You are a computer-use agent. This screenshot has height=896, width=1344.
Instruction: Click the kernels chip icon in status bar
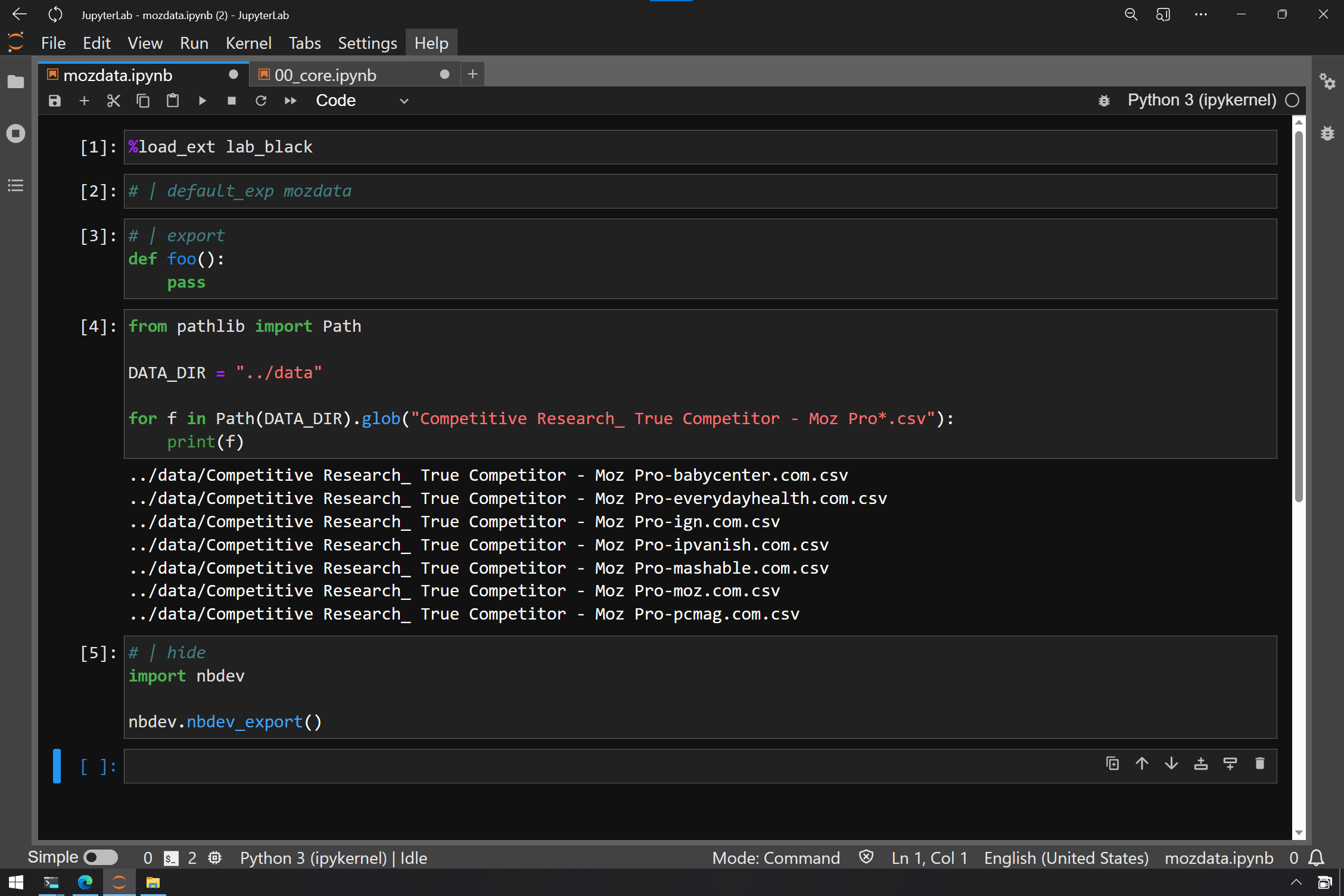pyautogui.click(x=215, y=858)
